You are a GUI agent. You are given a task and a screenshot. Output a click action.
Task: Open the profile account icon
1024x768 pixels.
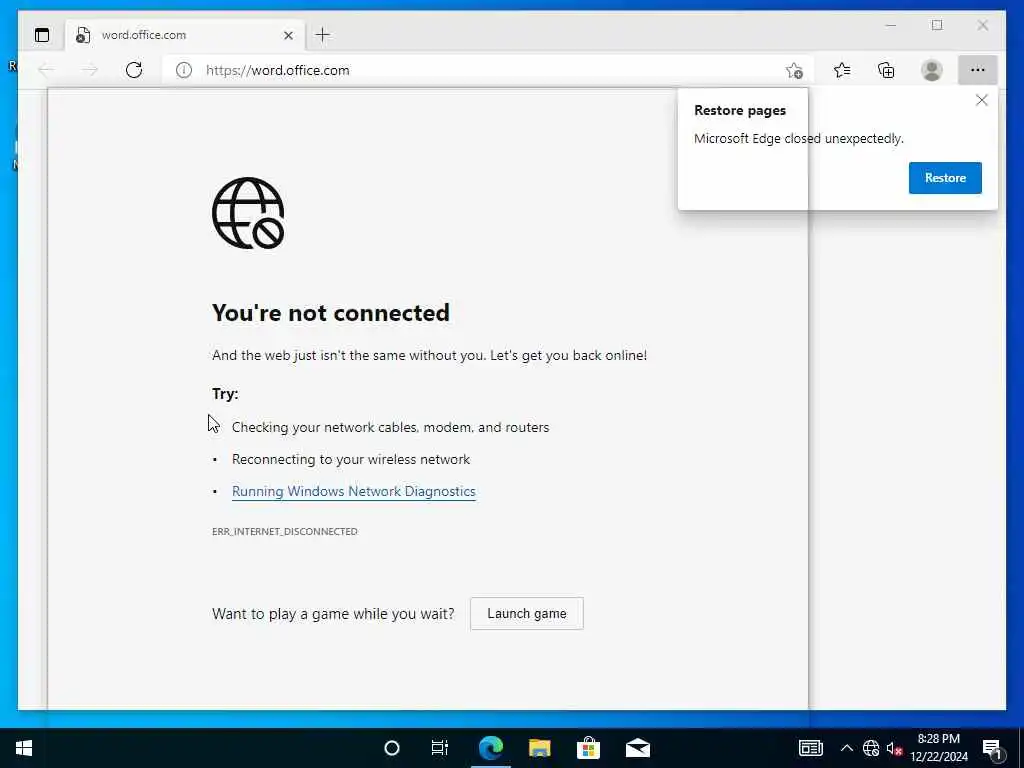(931, 70)
